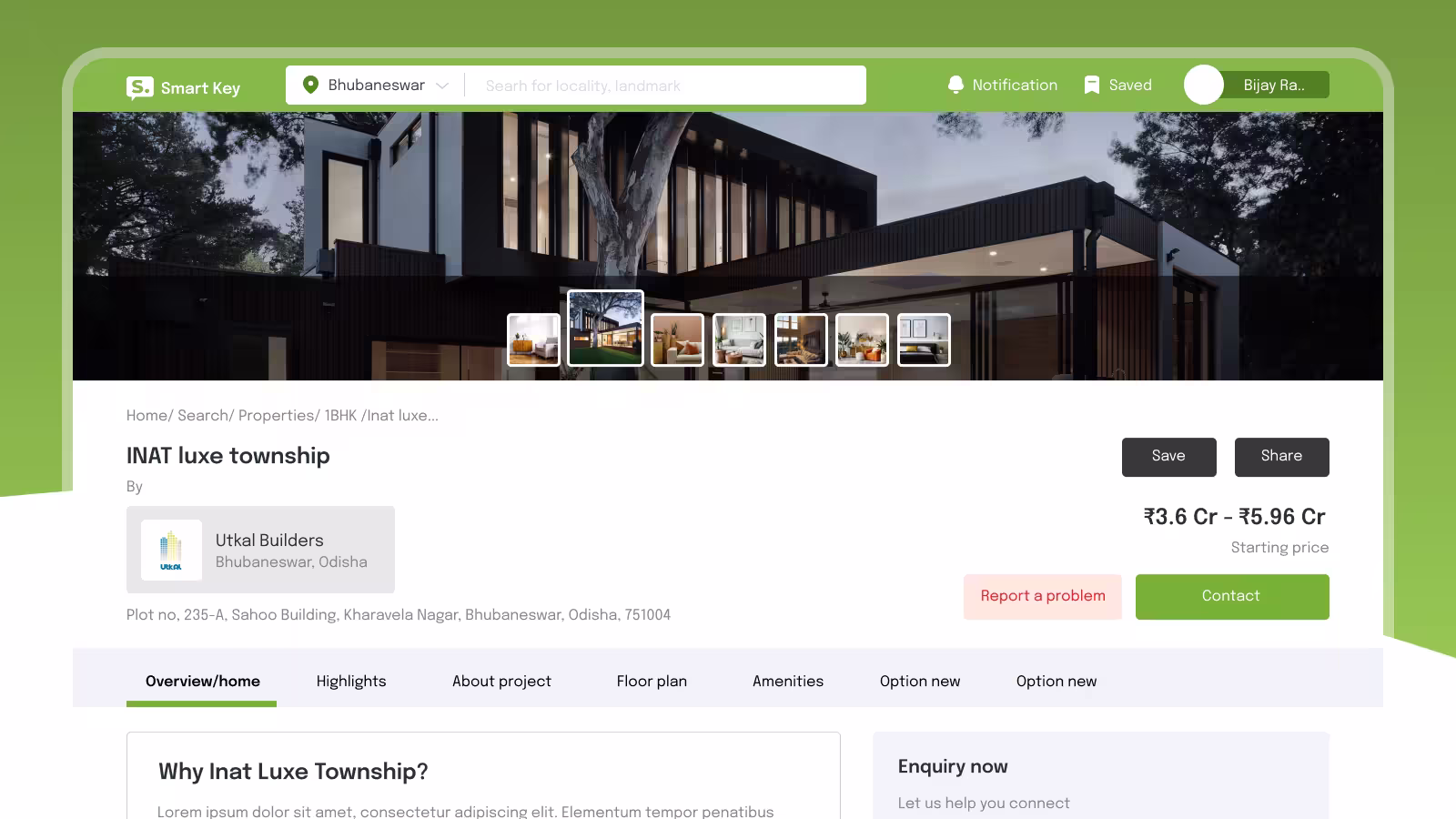Click the location pin icon beside Bhubaneswar

click(310, 85)
